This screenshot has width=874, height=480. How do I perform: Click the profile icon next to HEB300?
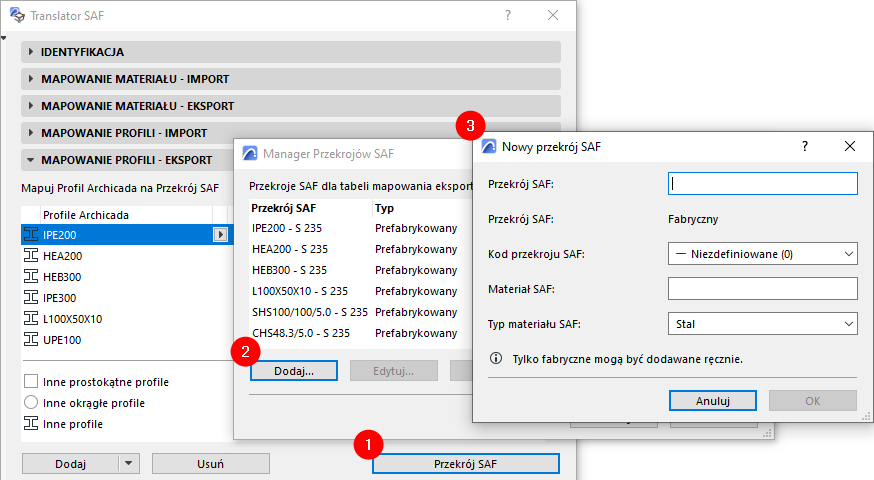pyautogui.click(x=30, y=277)
